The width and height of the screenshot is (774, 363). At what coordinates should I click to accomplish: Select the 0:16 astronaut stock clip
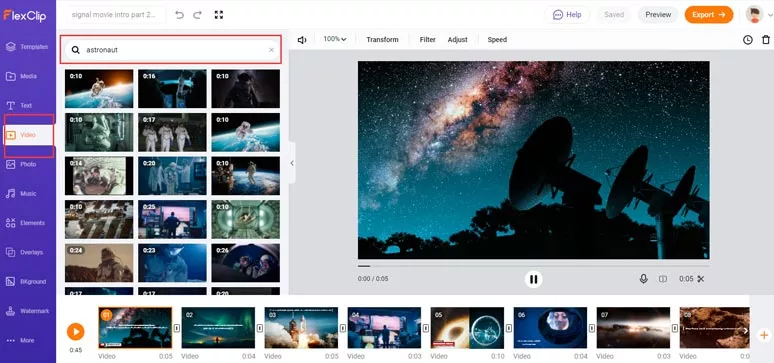172,88
